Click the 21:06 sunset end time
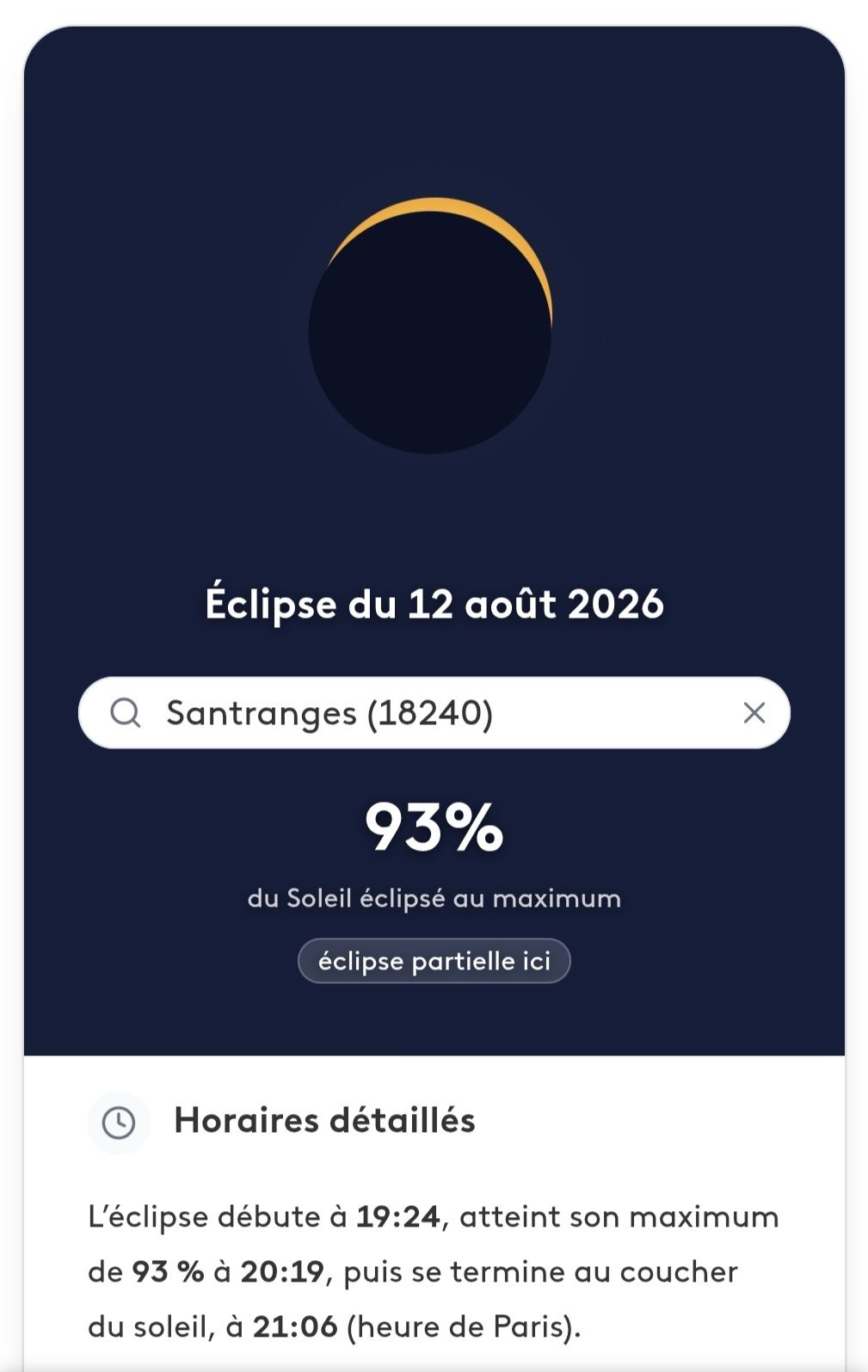 click(x=295, y=1327)
